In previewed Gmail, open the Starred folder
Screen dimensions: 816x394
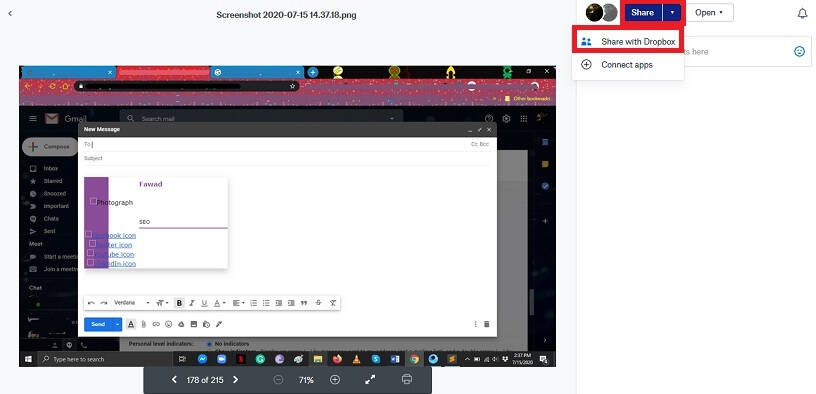(x=53, y=181)
